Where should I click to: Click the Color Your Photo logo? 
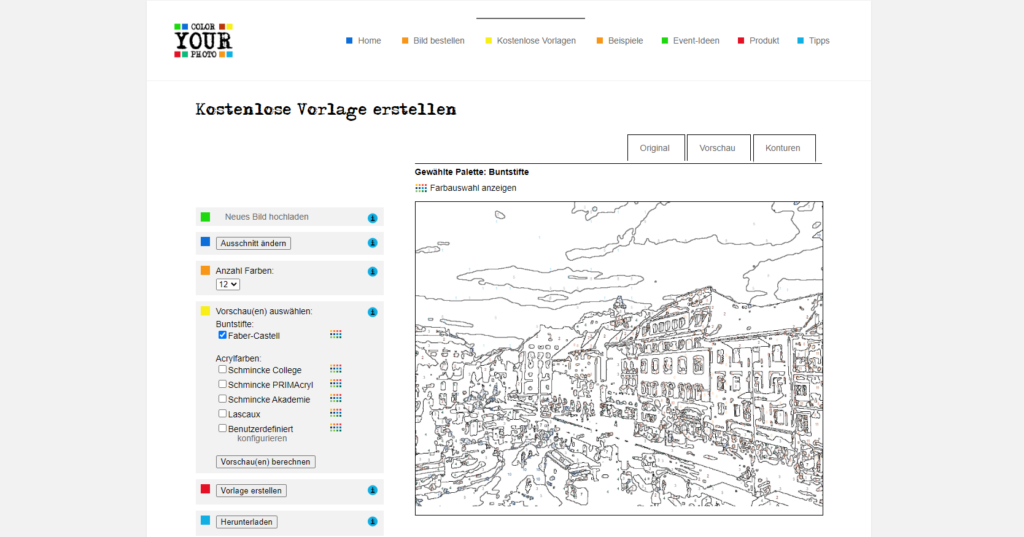point(203,41)
